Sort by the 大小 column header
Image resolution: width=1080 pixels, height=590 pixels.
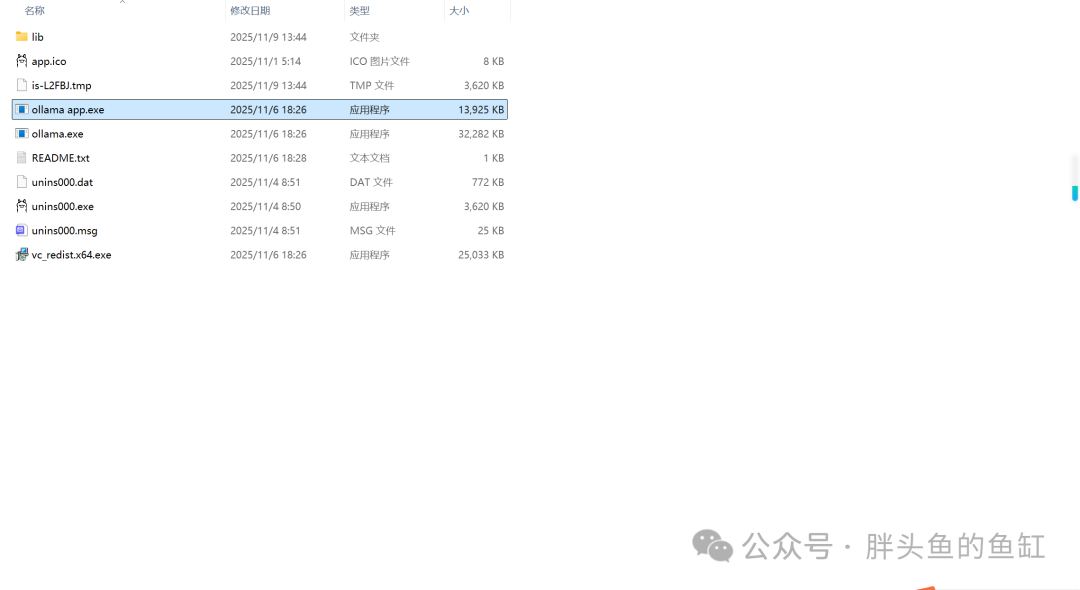[x=459, y=10]
